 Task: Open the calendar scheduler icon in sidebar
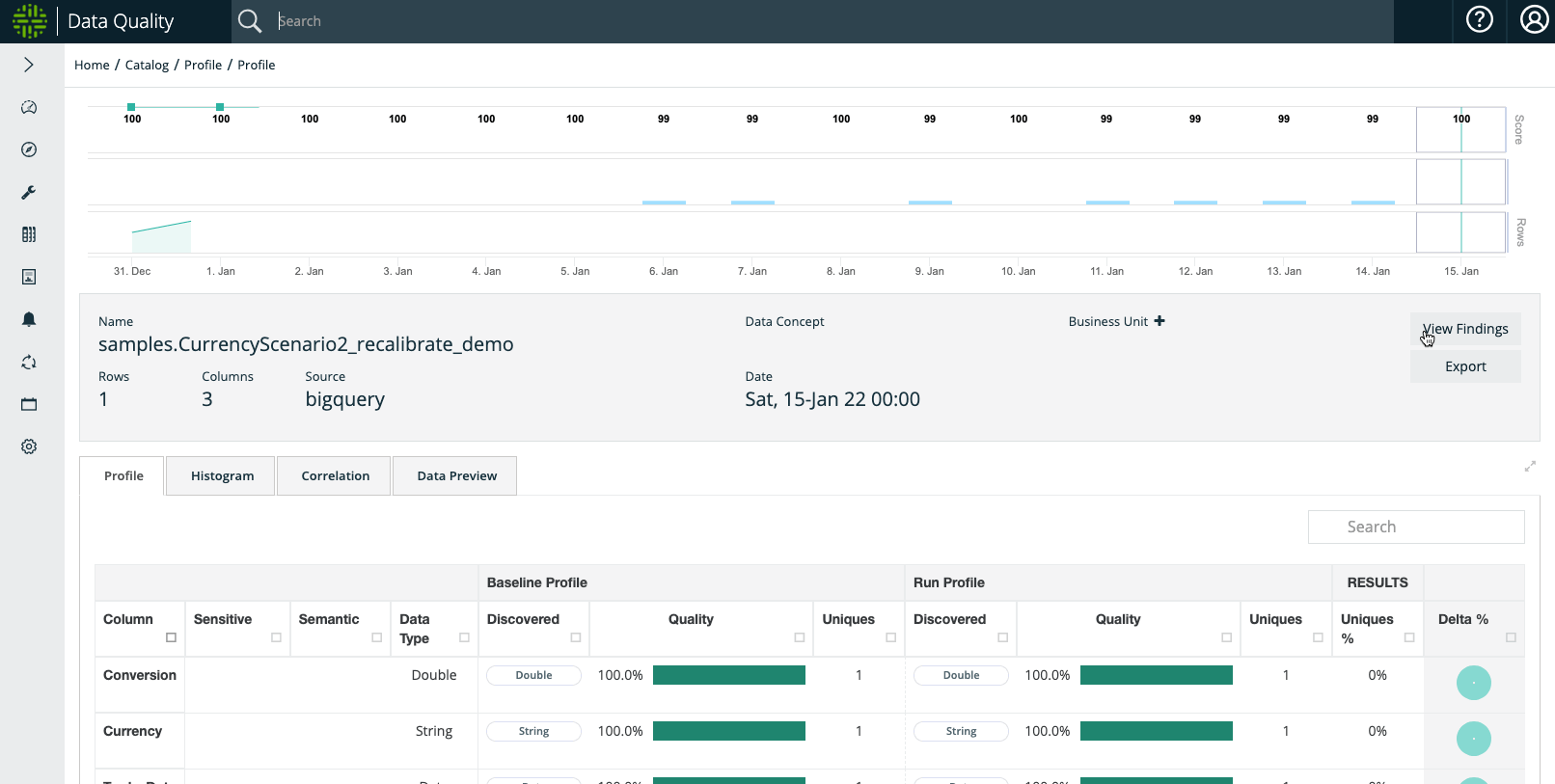pyautogui.click(x=29, y=404)
